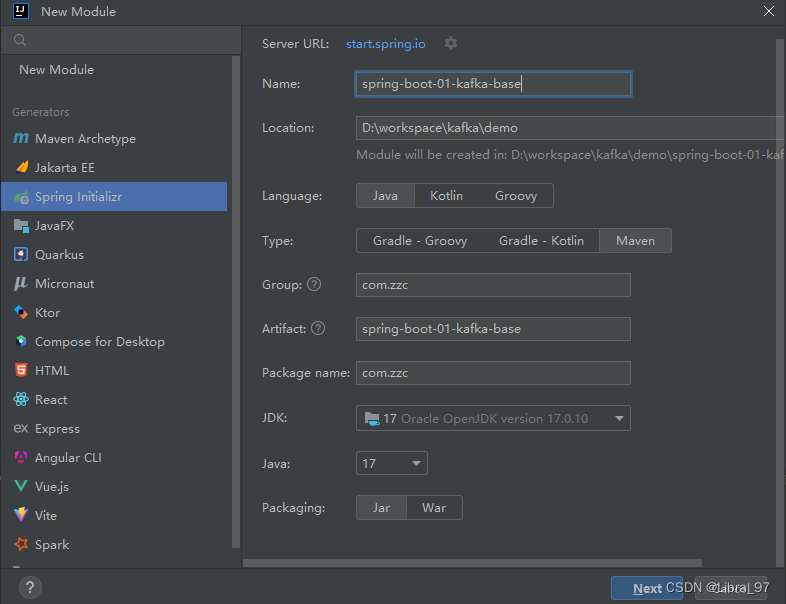The width and height of the screenshot is (786, 604).
Task: Click the Vite icon
Action: coord(21,515)
